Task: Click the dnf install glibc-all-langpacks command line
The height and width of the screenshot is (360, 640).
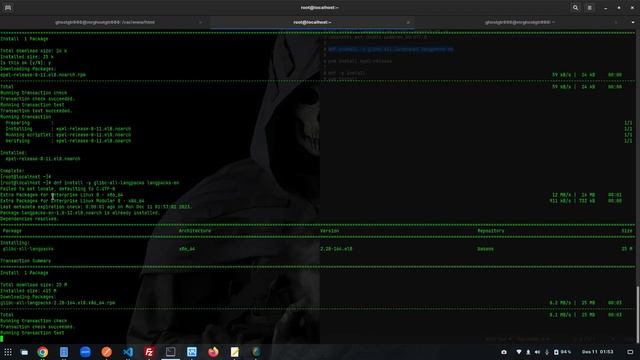Action: click(90, 183)
